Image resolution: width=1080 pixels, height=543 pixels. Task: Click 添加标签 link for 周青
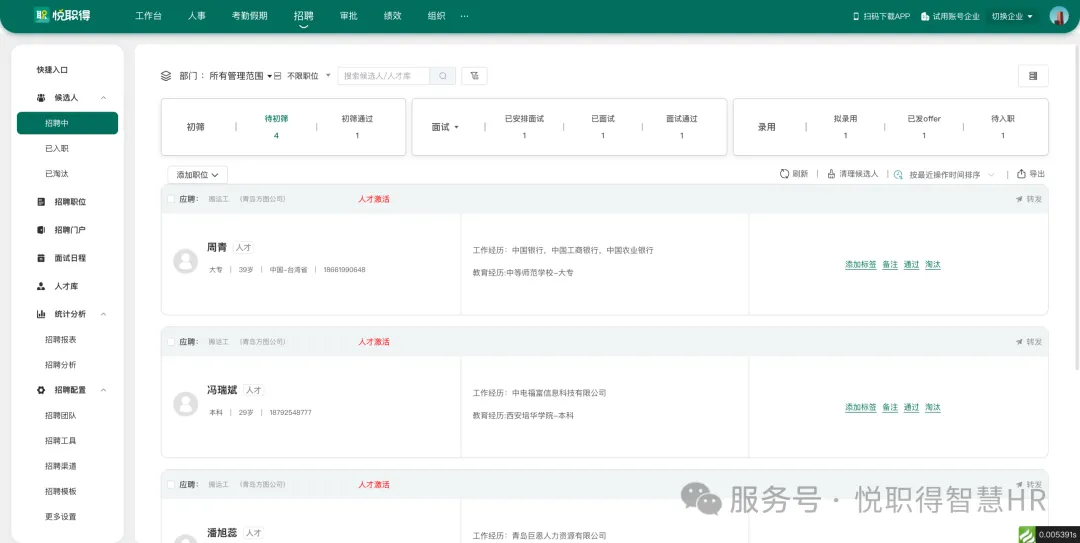(861, 265)
